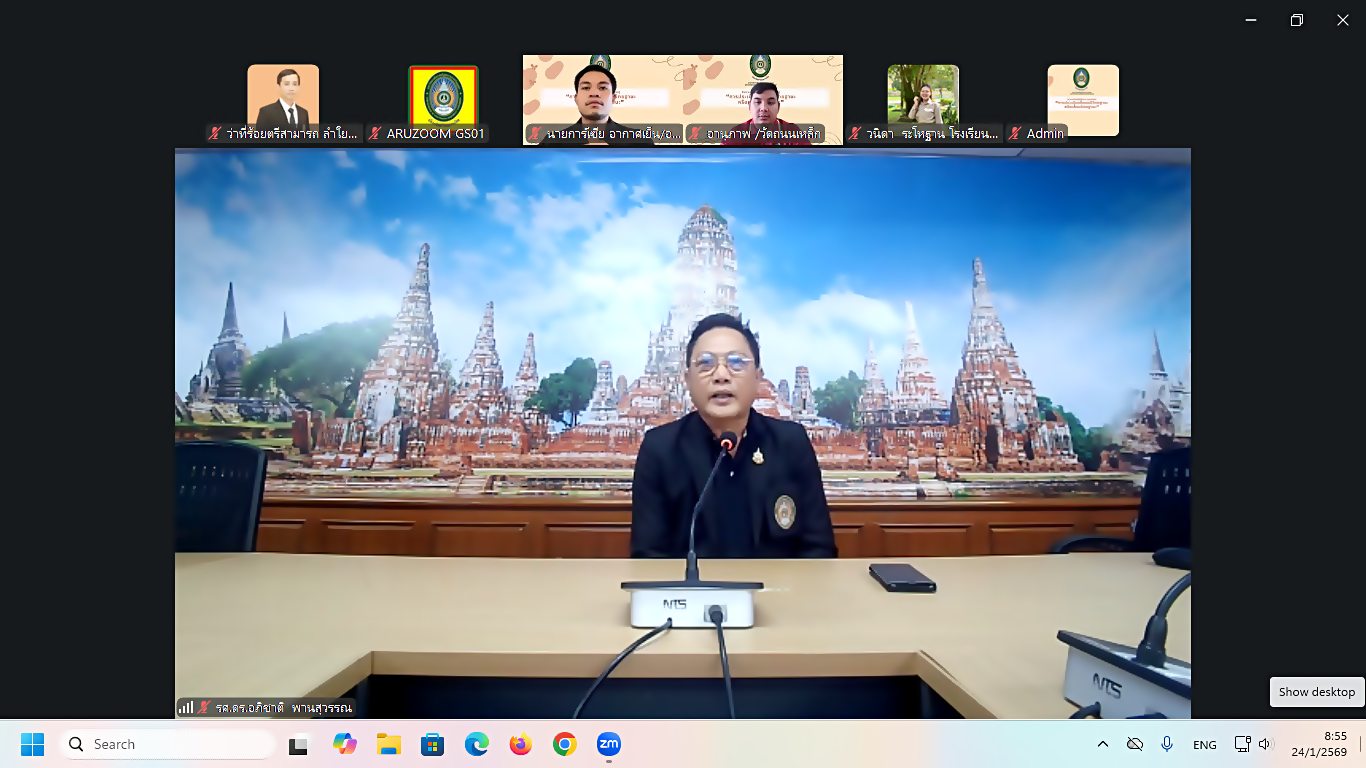
Task: Launch Copilot from the taskbar
Action: [x=345, y=744]
